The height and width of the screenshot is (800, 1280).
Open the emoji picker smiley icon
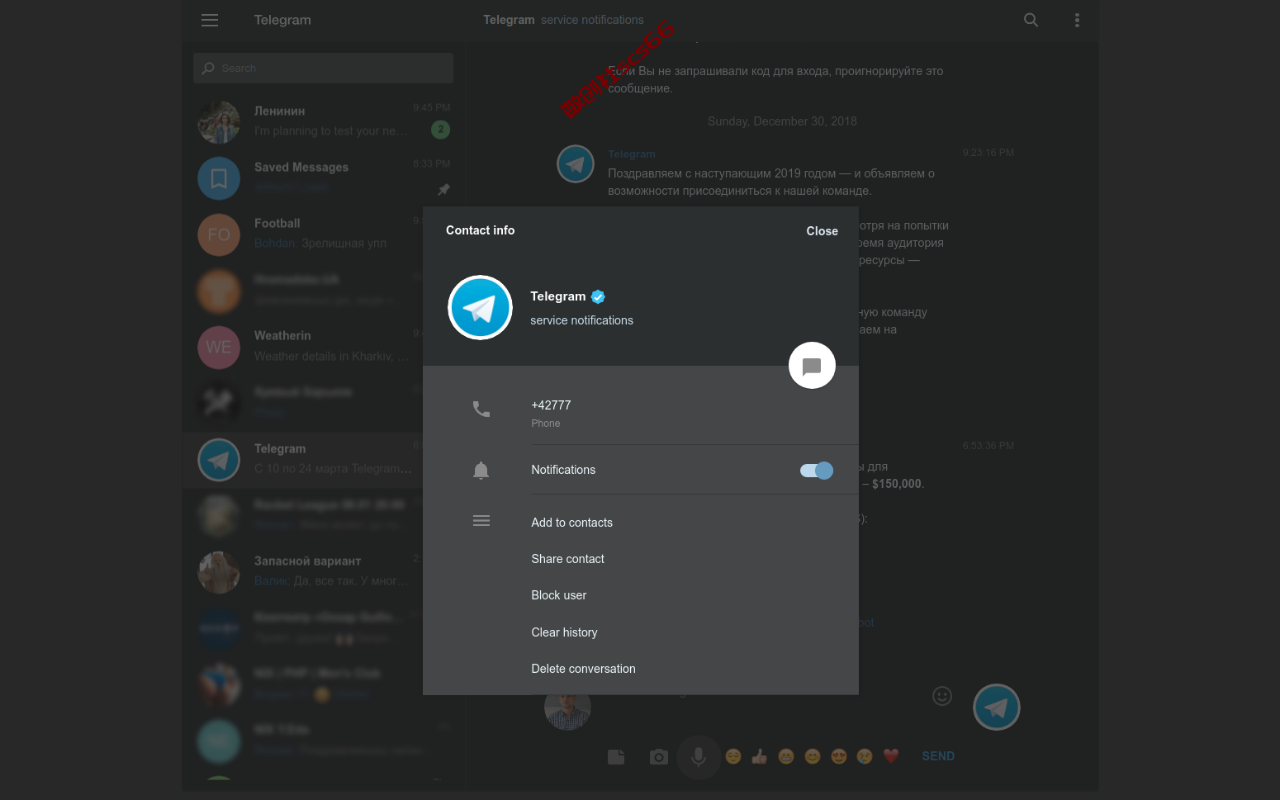coord(942,696)
